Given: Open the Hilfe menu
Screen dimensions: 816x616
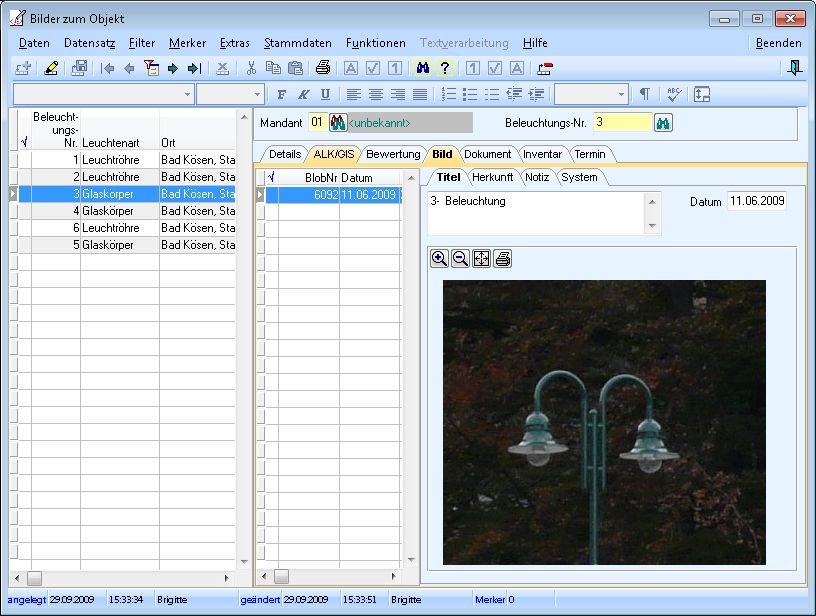Looking at the screenshot, I should [x=535, y=43].
